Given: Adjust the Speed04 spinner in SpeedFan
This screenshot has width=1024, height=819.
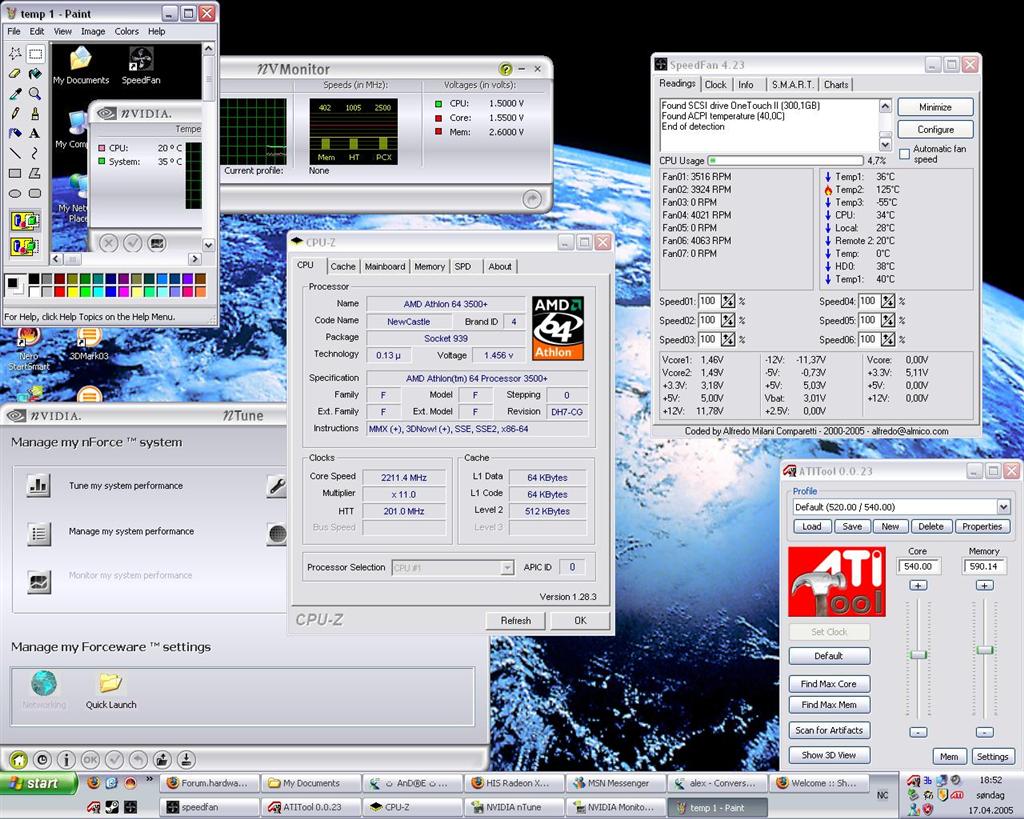Looking at the screenshot, I should point(888,302).
